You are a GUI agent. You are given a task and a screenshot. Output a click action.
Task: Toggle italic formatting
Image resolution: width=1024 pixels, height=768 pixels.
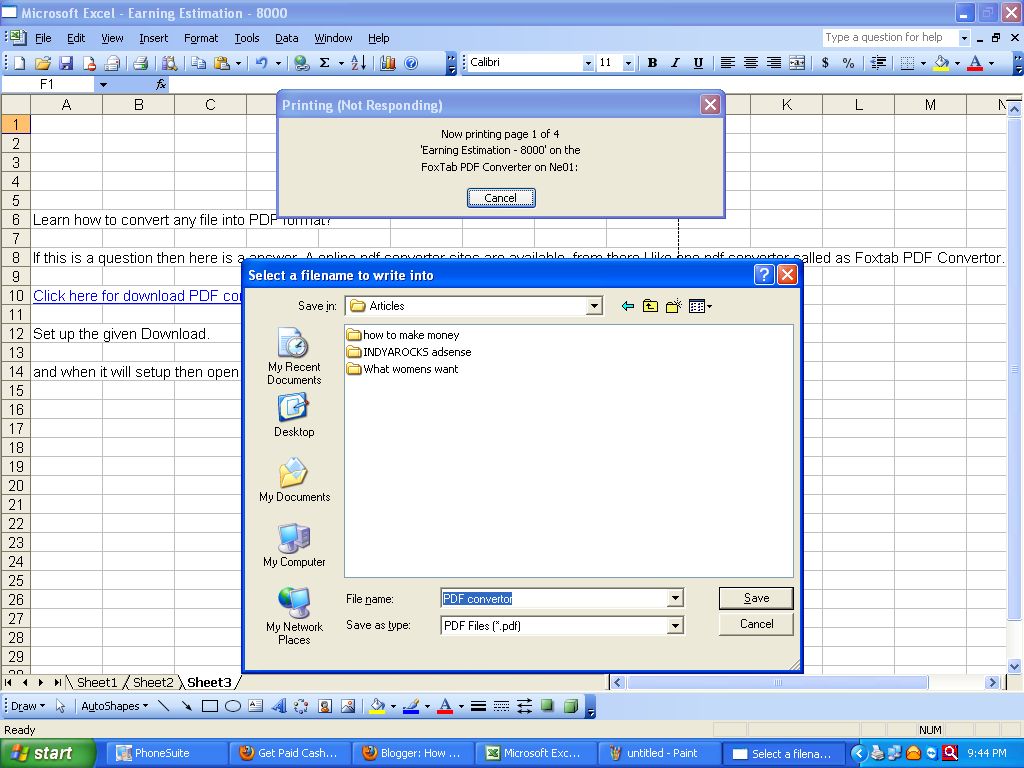pyautogui.click(x=675, y=62)
